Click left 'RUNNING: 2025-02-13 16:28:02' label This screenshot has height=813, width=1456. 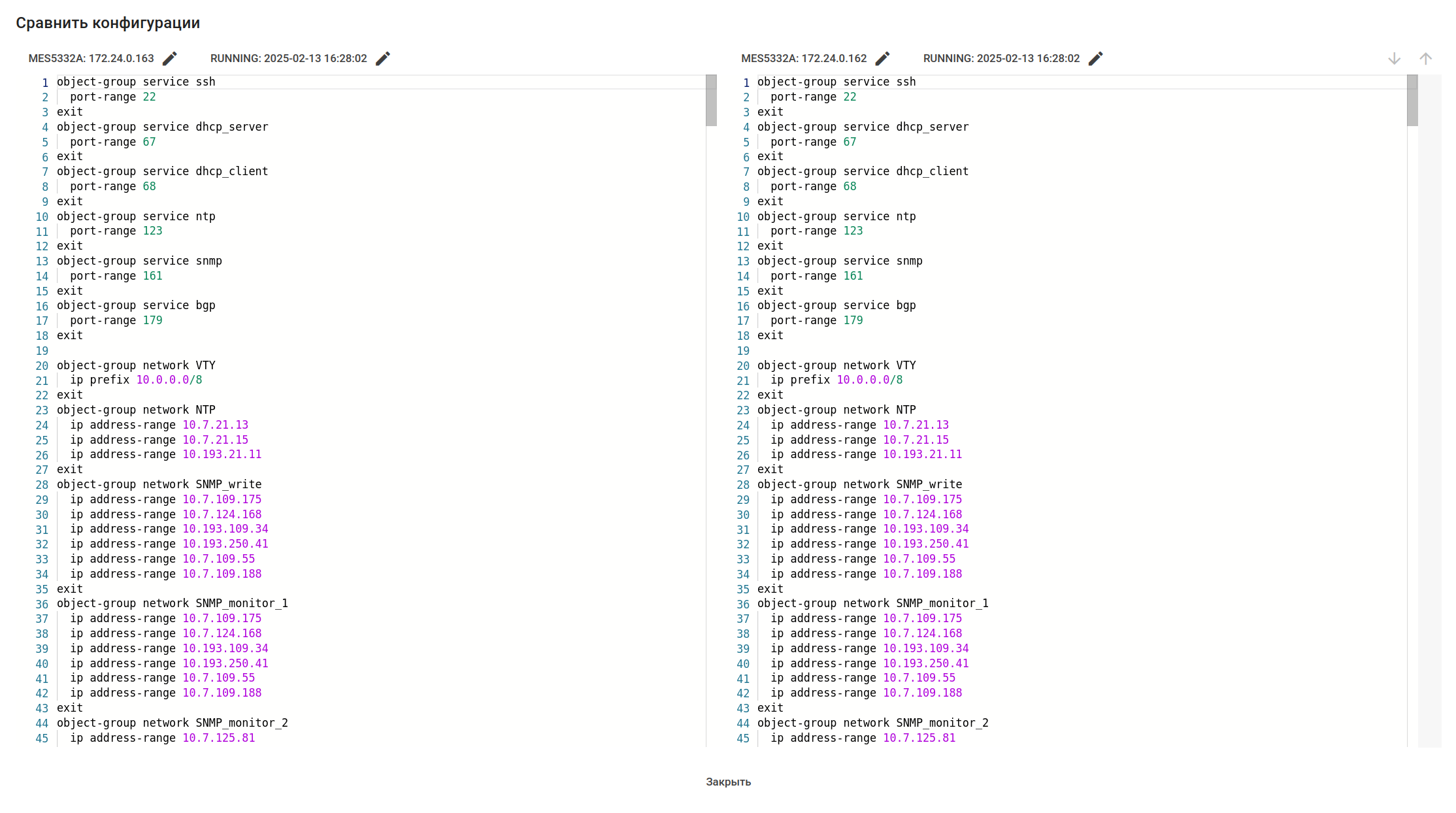[288, 59]
